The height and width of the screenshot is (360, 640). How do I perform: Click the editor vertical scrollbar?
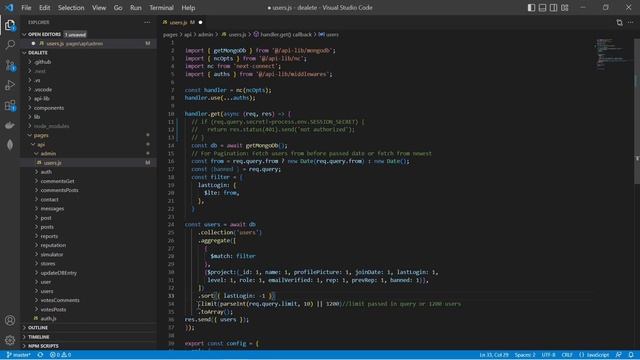coord(637,110)
